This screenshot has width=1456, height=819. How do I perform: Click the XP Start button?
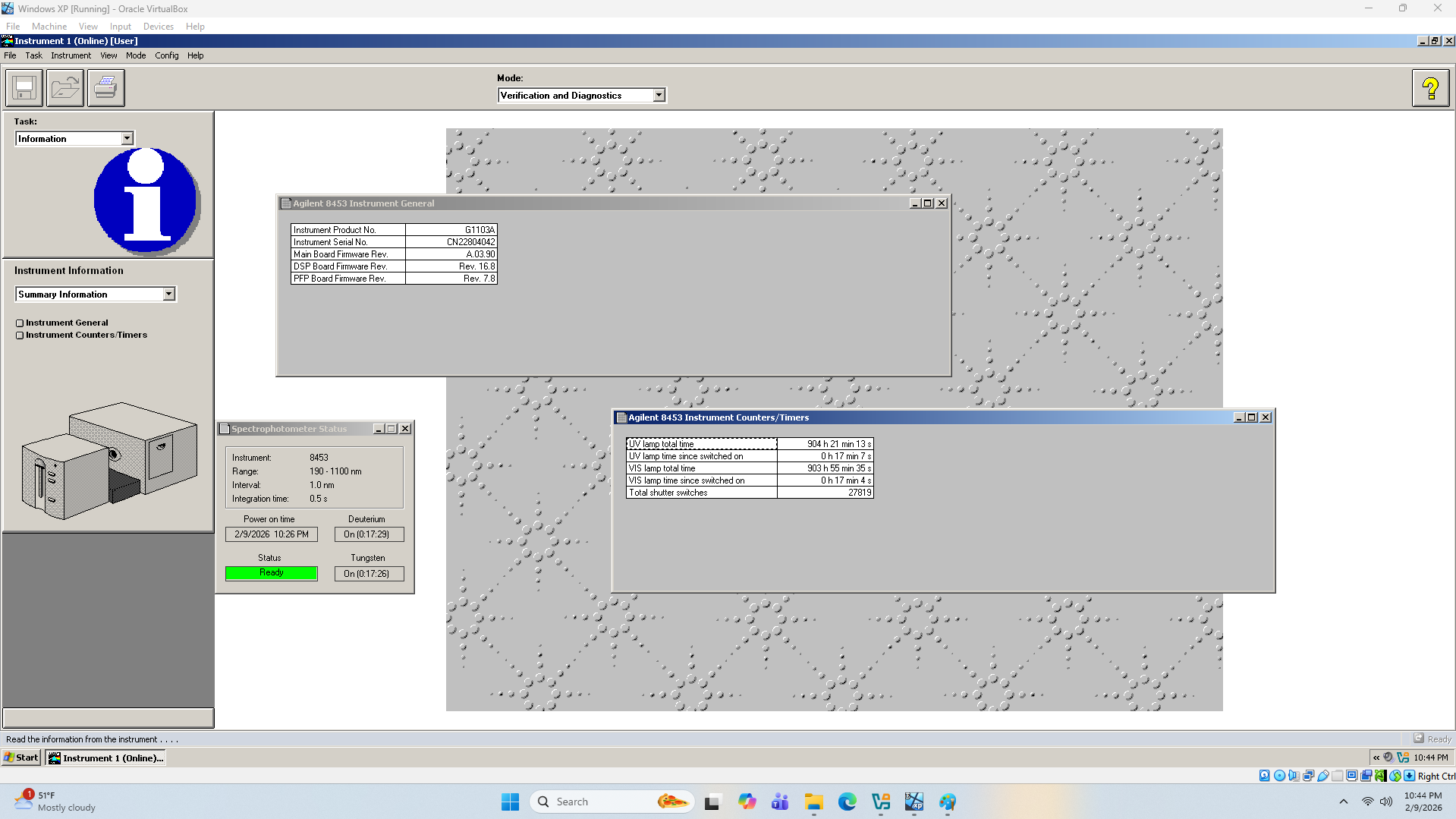pos(21,758)
